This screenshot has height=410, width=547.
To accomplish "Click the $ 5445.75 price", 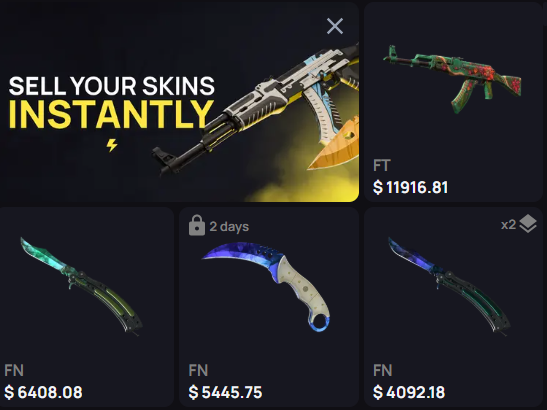I will click(x=225, y=392).
